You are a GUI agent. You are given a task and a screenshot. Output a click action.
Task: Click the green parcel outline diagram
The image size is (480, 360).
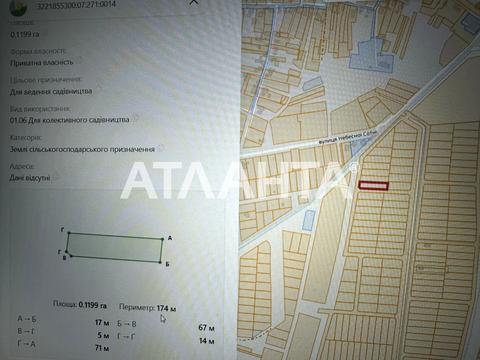[x=115, y=247]
